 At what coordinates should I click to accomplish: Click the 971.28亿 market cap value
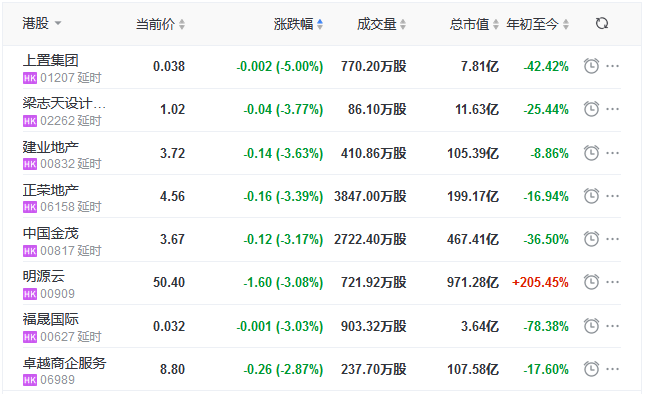pyautogui.click(x=473, y=282)
